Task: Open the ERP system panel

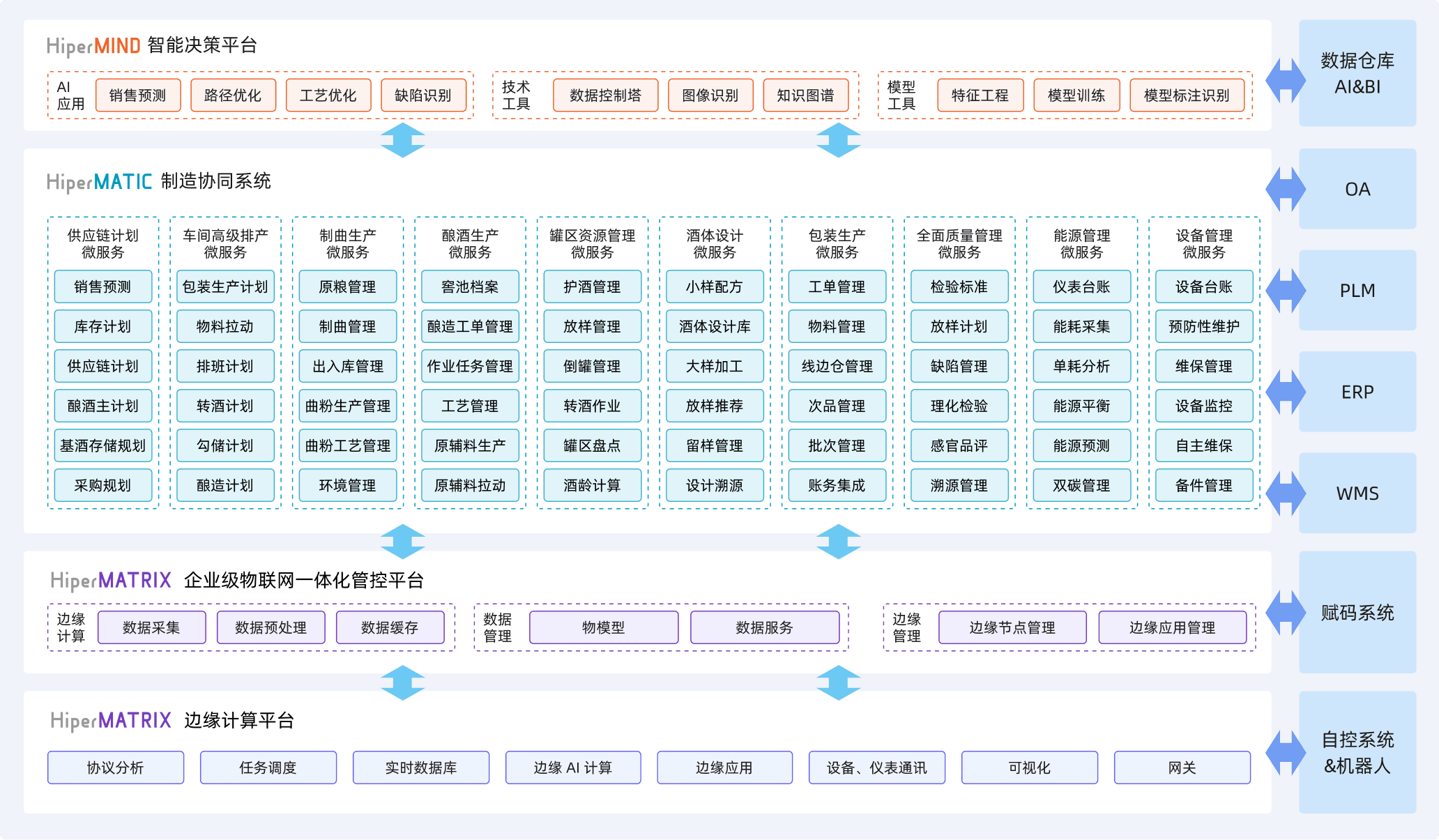Action: (x=1357, y=392)
